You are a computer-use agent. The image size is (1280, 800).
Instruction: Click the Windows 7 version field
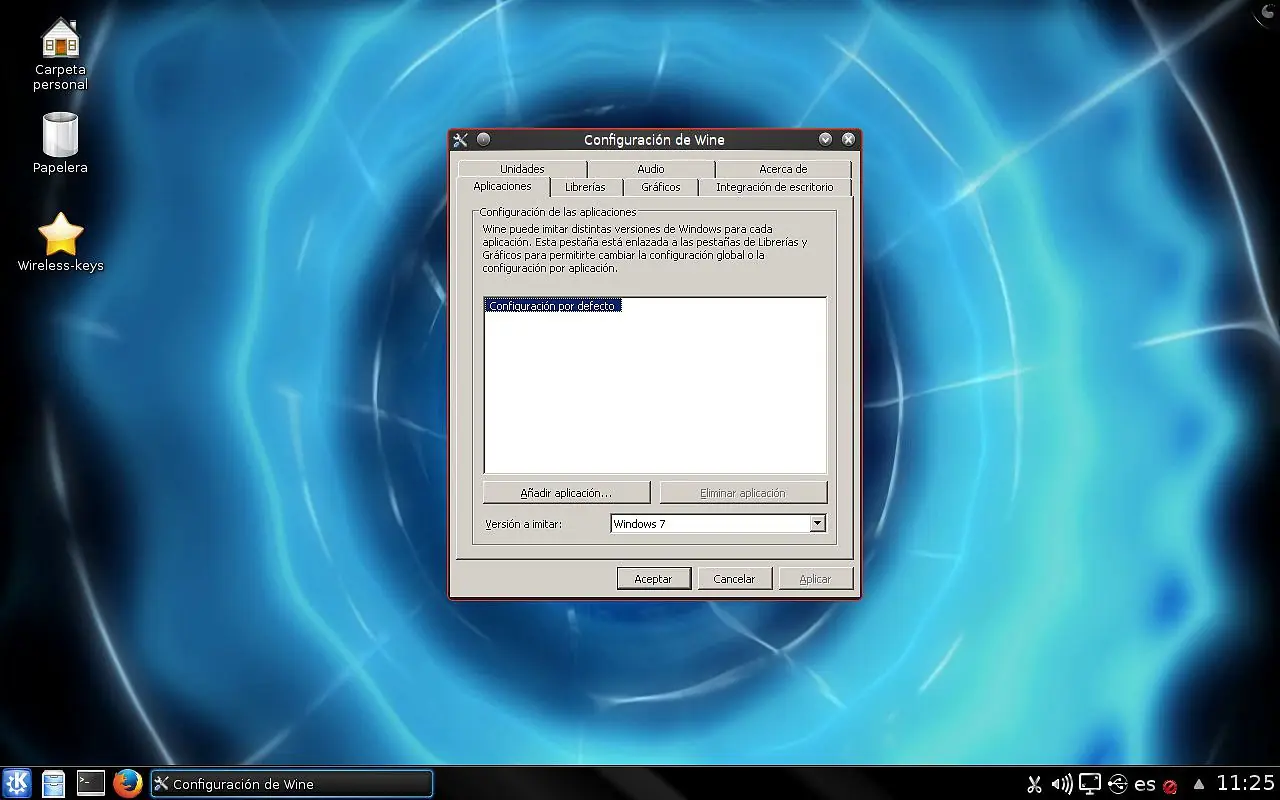(709, 523)
